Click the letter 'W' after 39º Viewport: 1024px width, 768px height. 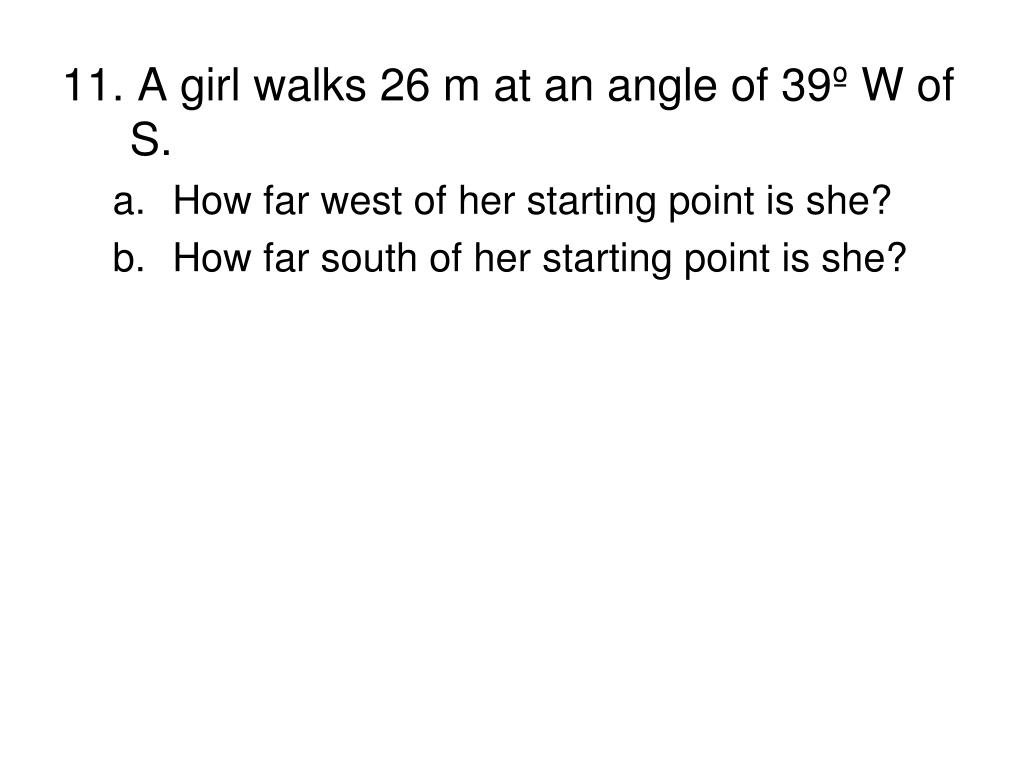tap(882, 86)
